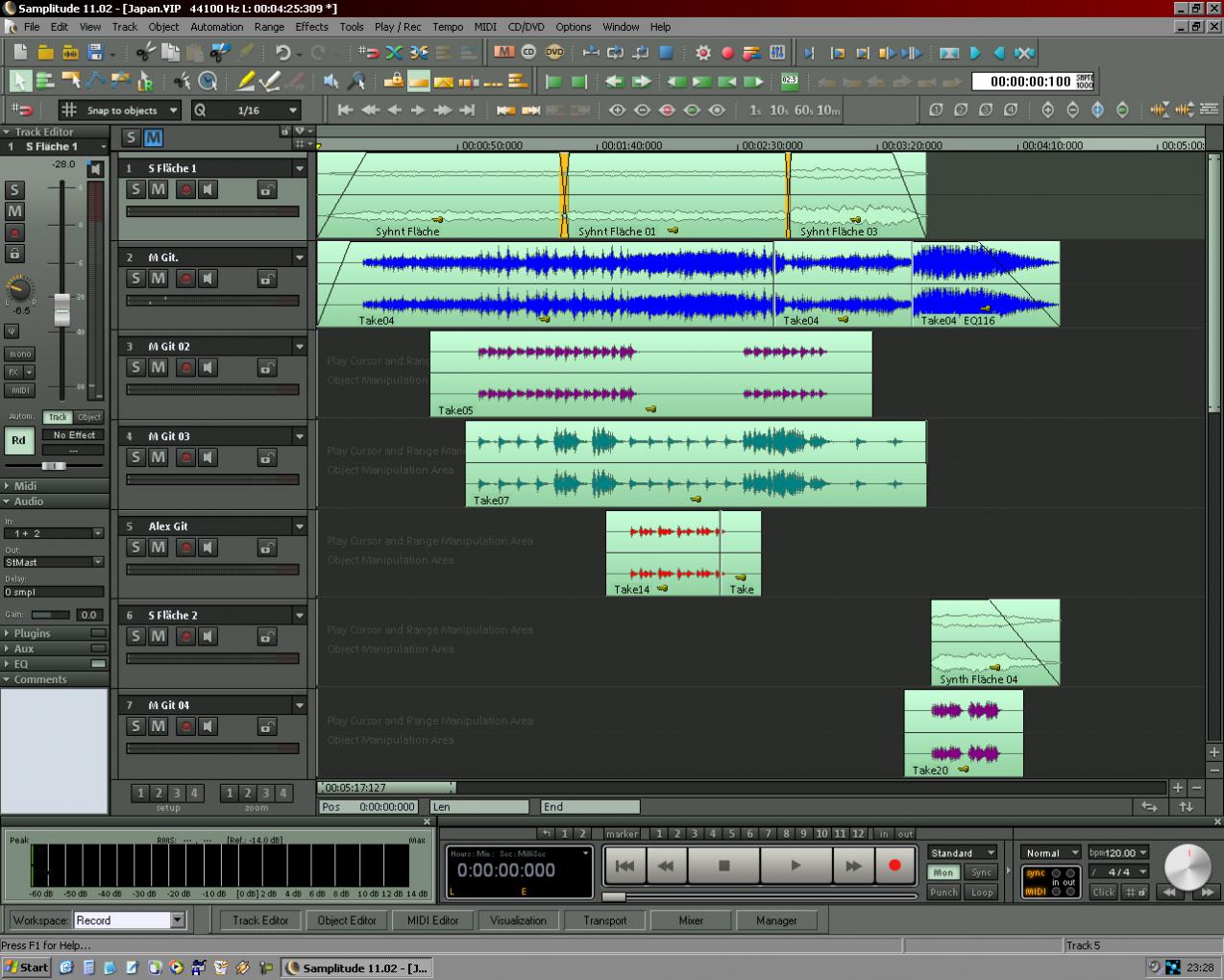
Task: Select the scissors cut icon in top toolbar
Action: [145, 53]
